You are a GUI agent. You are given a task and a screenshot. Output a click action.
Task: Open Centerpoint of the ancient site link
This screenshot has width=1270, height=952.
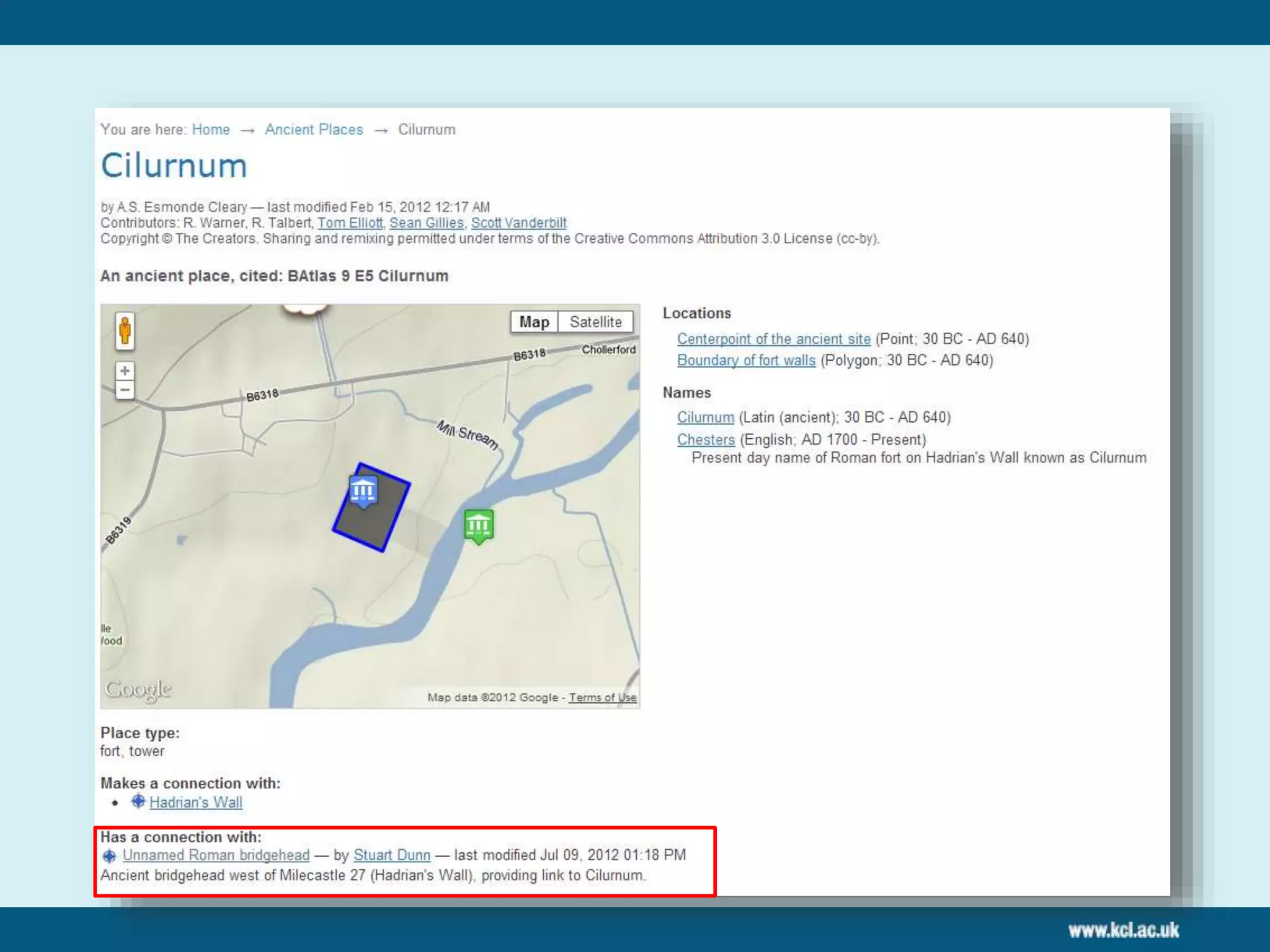coord(773,339)
